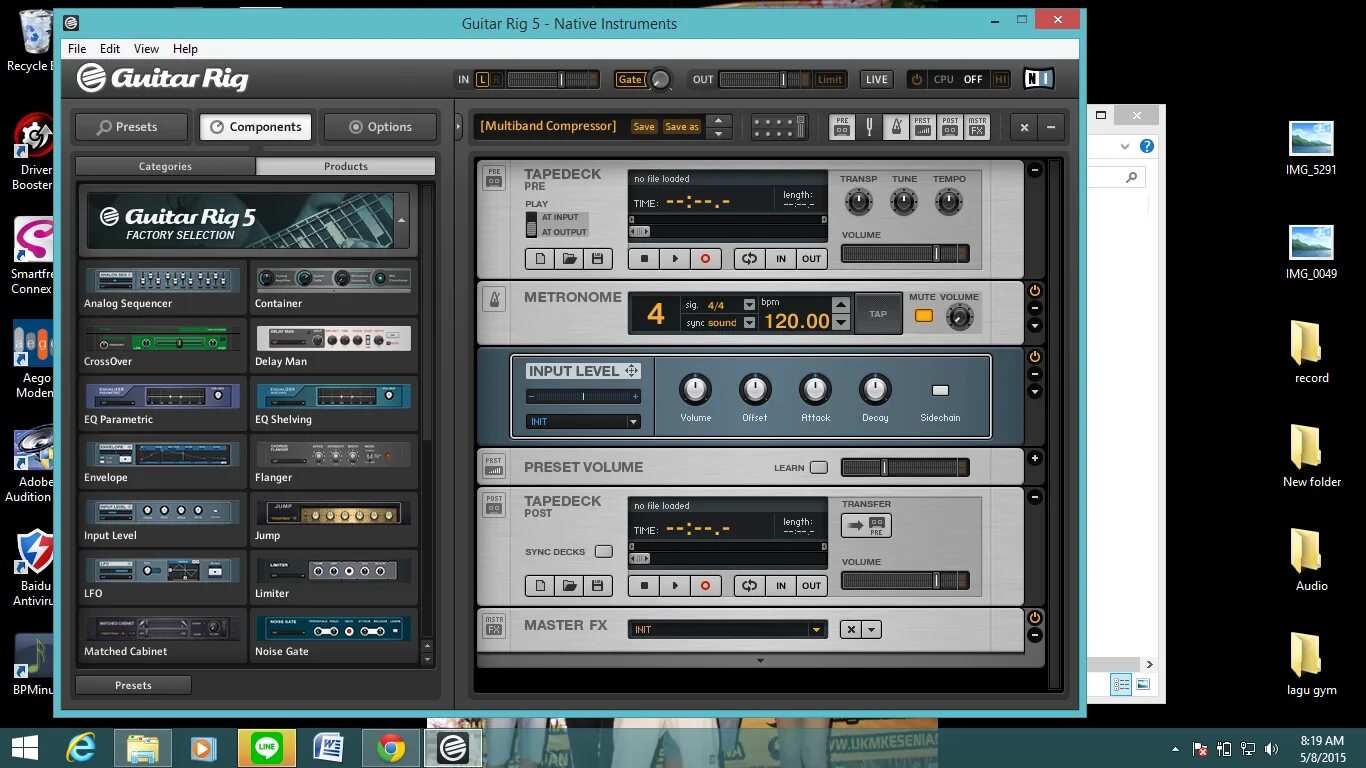The height and width of the screenshot is (768, 1366).
Task: Toggle loop mode on Tapedeck Pre
Action: [x=749, y=259]
